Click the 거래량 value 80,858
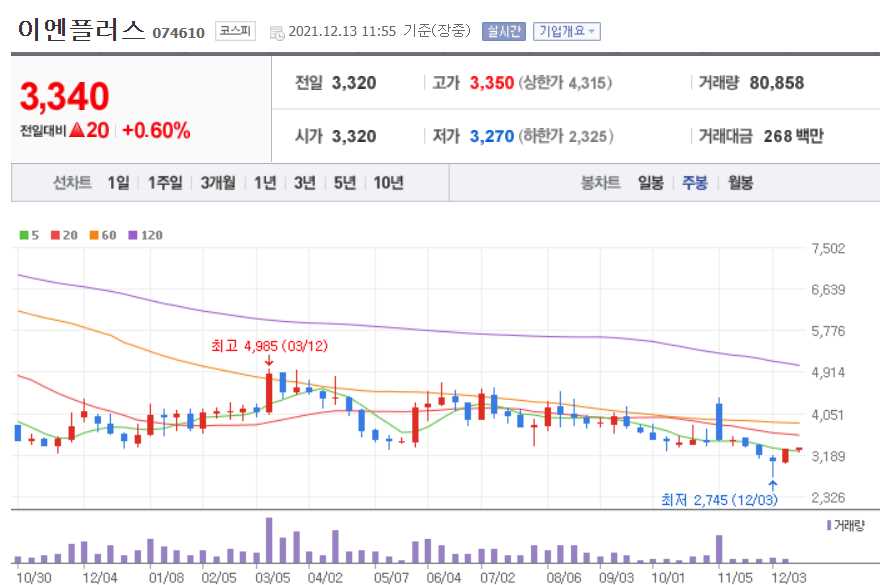 777,83
